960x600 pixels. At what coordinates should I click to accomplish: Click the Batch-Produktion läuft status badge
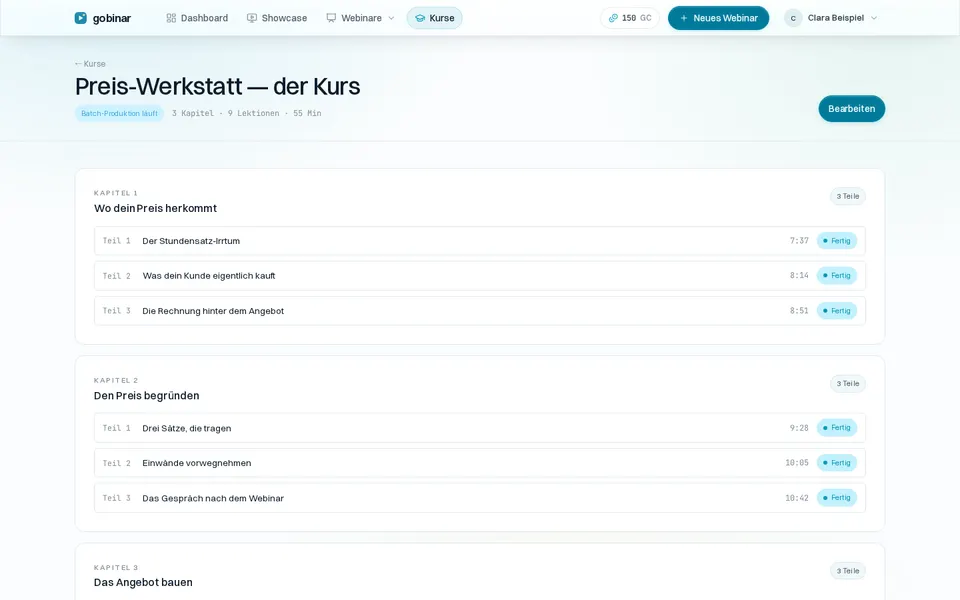[119, 113]
